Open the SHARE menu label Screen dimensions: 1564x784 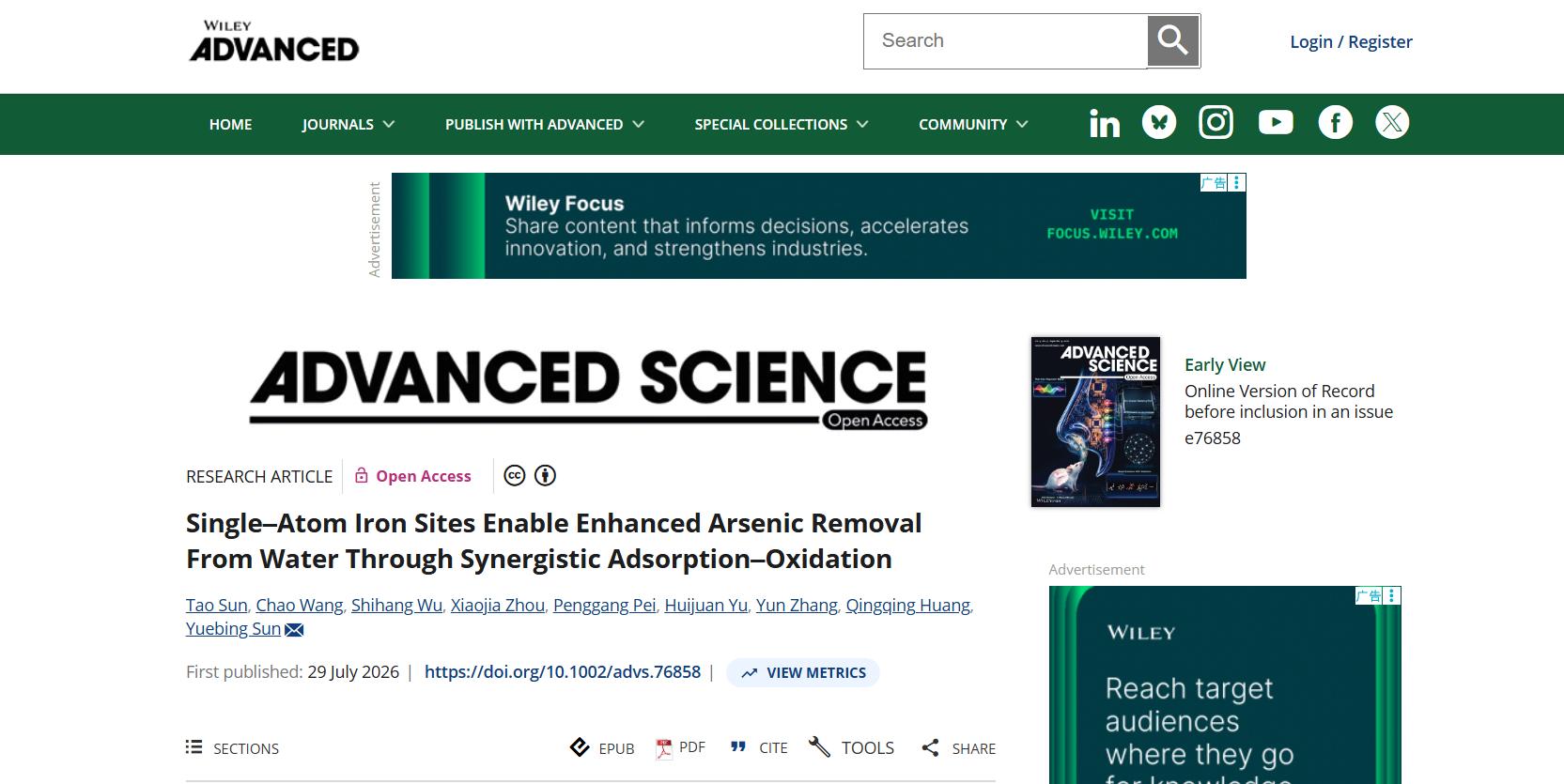(974, 748)
